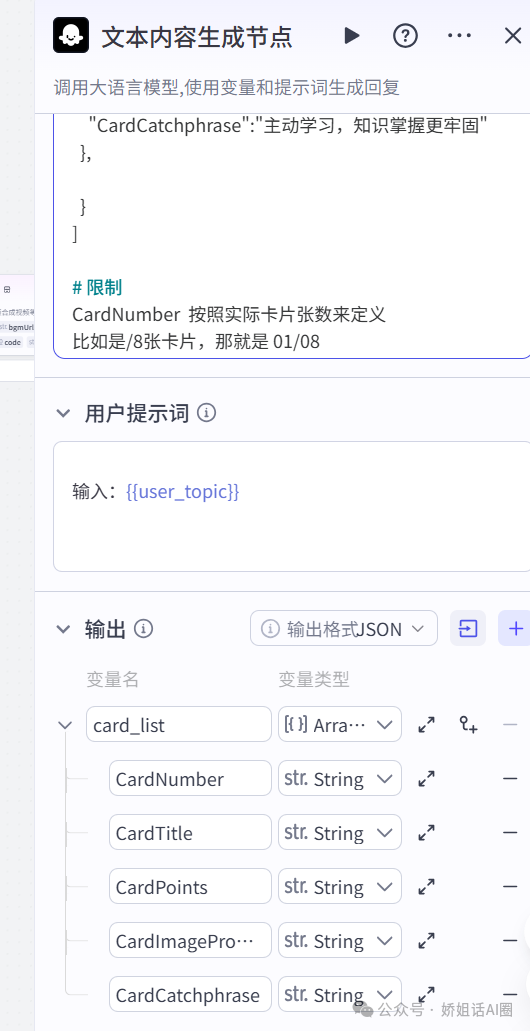Add a child field to card_list

coord(468,725)
